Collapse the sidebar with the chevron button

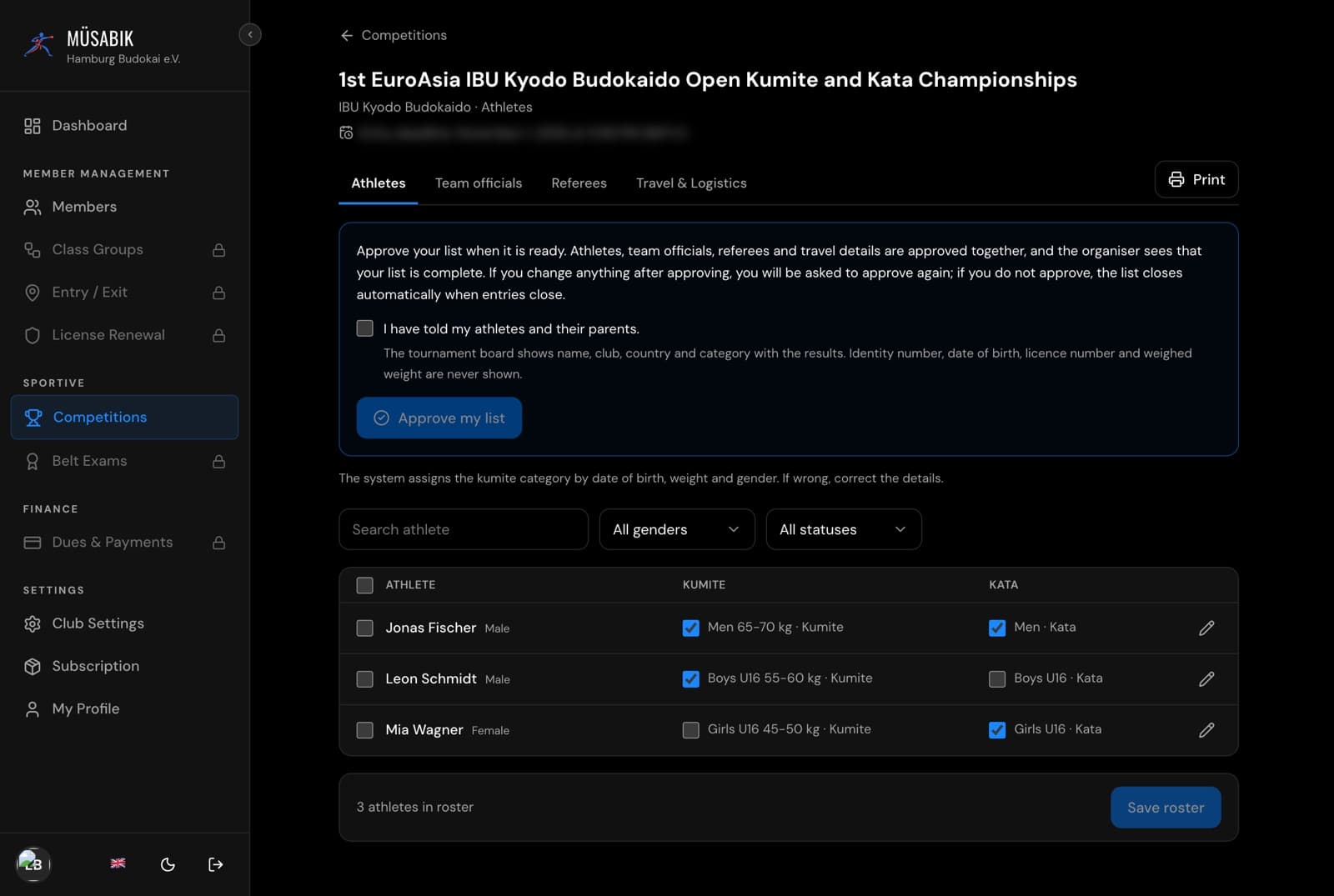(x=250, y=34)
